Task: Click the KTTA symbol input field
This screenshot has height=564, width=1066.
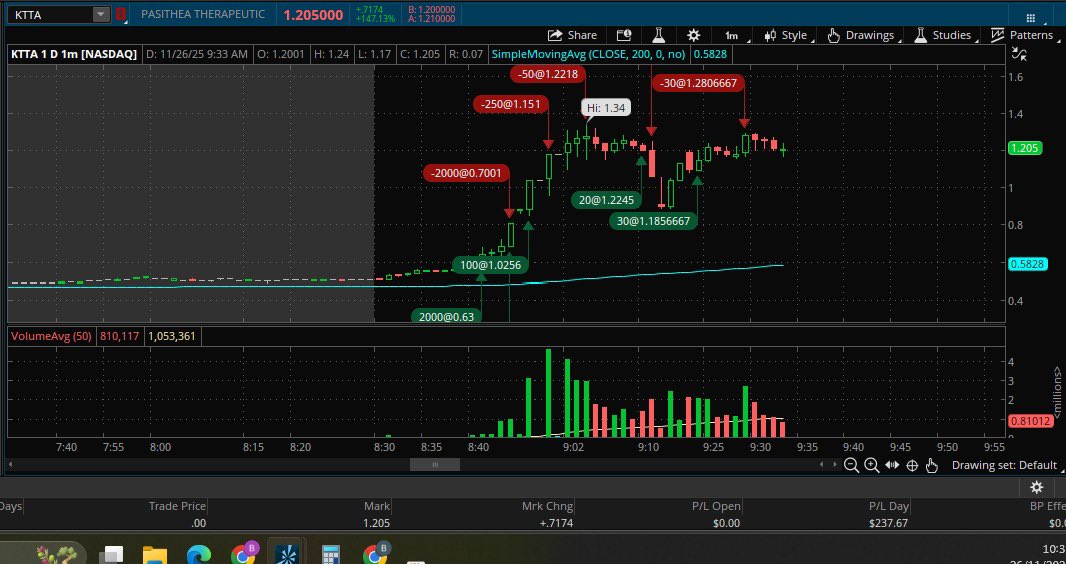Action: point(50,14)
